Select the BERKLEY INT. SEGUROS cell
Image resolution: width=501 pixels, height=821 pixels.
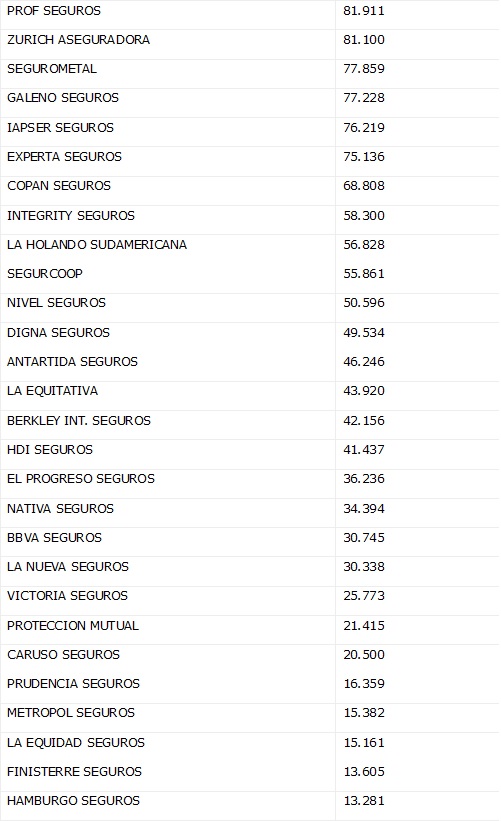pyautogui.click(x=79, y=420)
